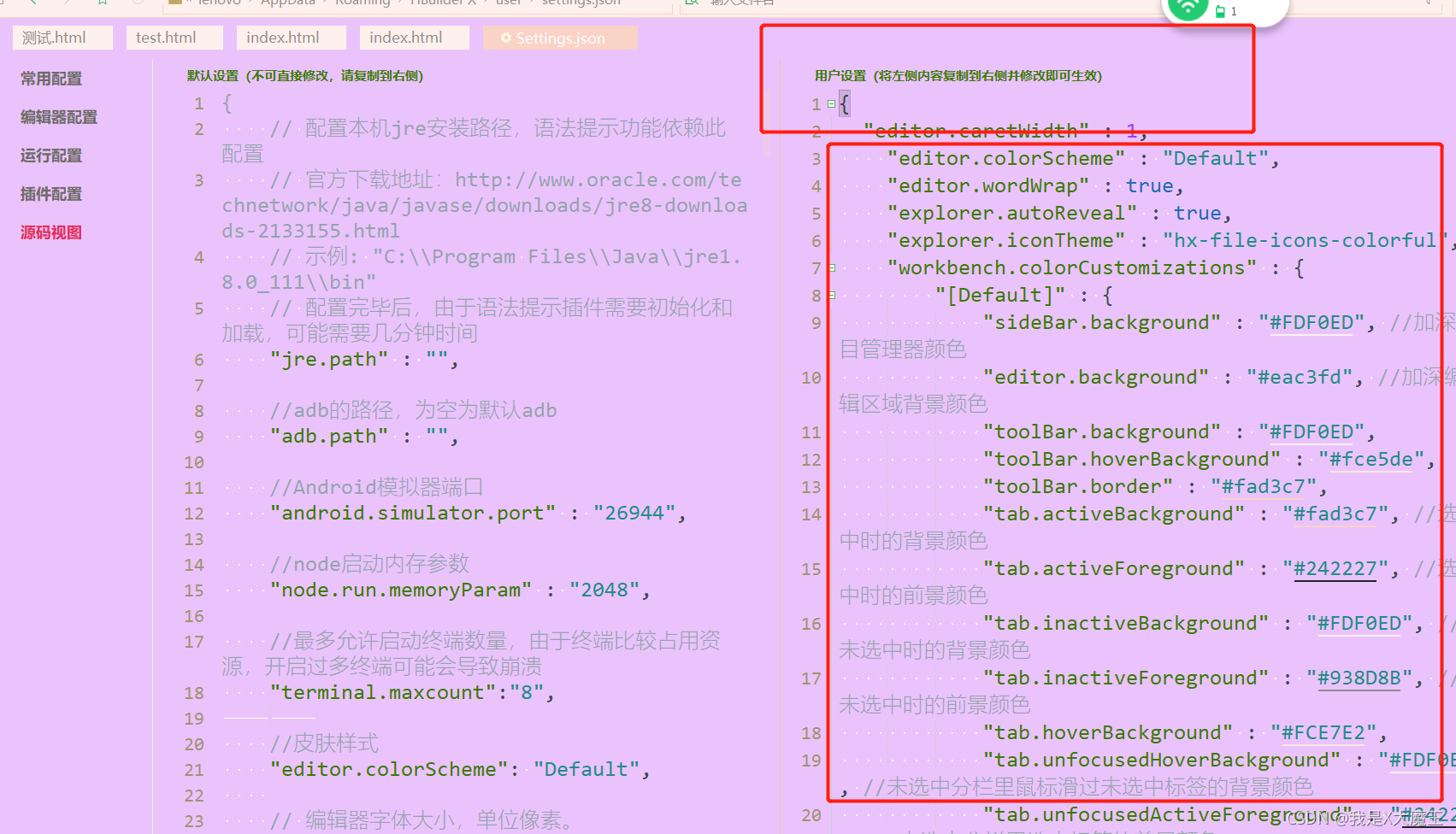The width and height of the screenshot is (1456, 834).
Task: Click "tab.activeBackground" key
Action: 1114,514
